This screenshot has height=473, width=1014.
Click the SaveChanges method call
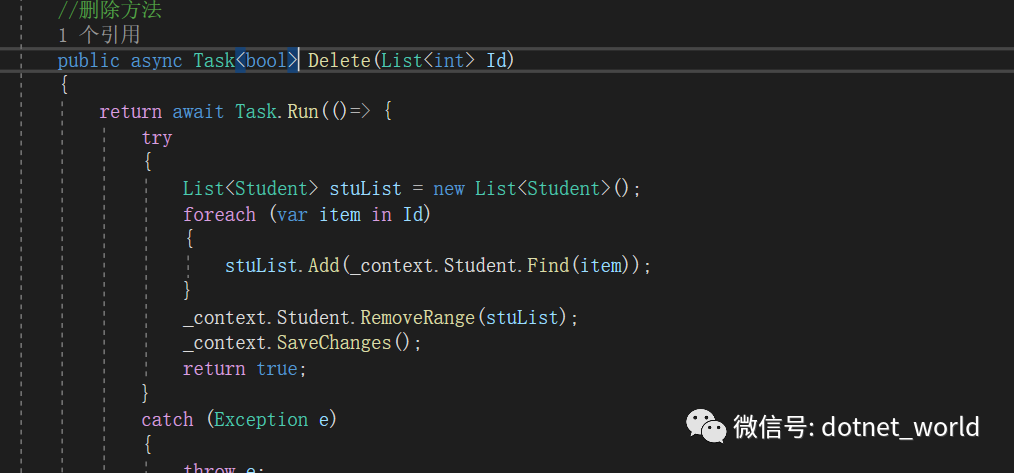(334, 342)
